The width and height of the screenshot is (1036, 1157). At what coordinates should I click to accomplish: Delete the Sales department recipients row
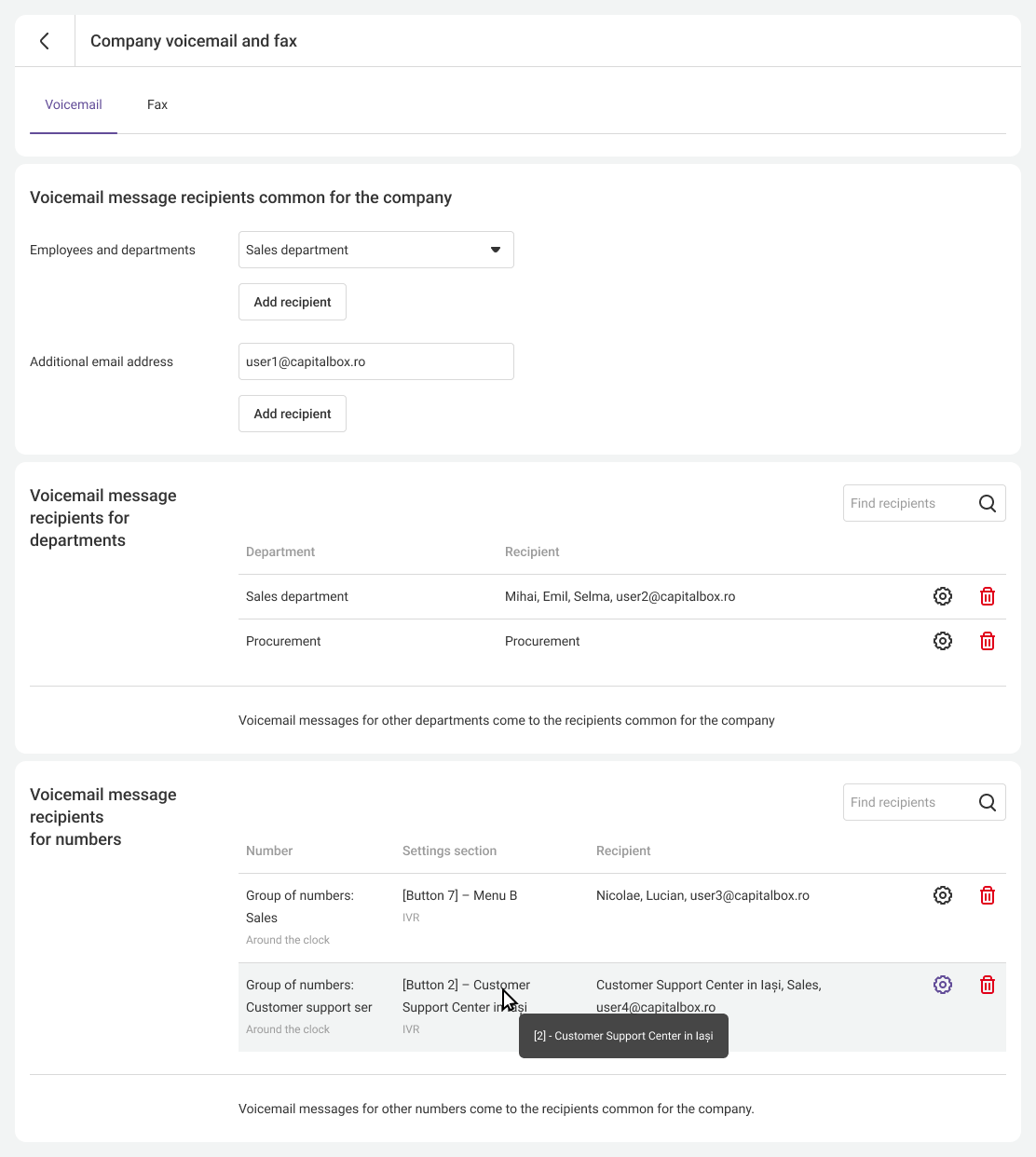tap(988, 596)
